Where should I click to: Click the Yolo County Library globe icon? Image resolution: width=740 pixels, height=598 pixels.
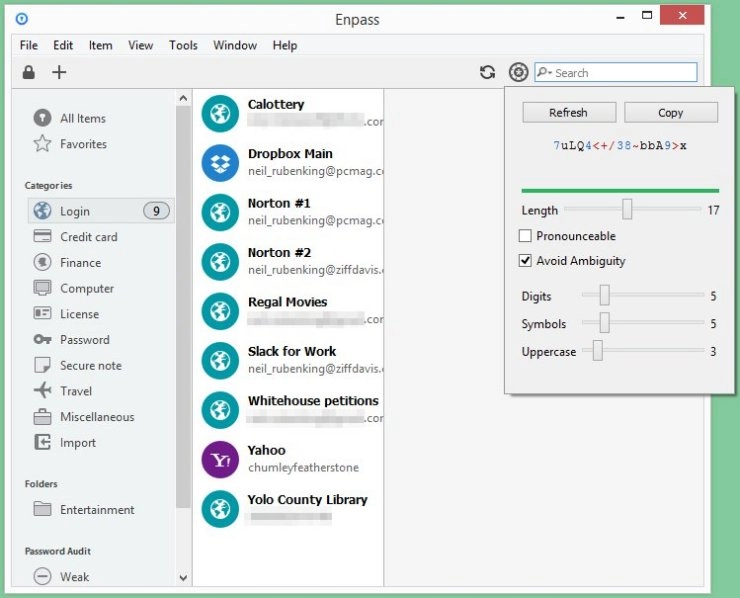pos(220,509)
